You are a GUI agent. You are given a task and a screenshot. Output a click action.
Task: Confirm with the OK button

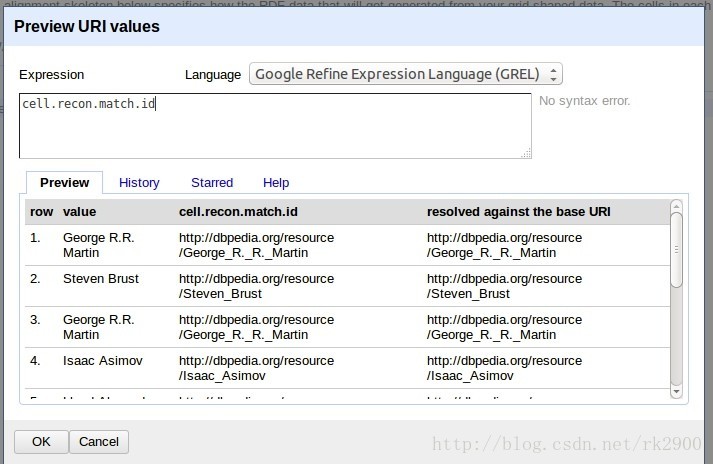(41, 442)
